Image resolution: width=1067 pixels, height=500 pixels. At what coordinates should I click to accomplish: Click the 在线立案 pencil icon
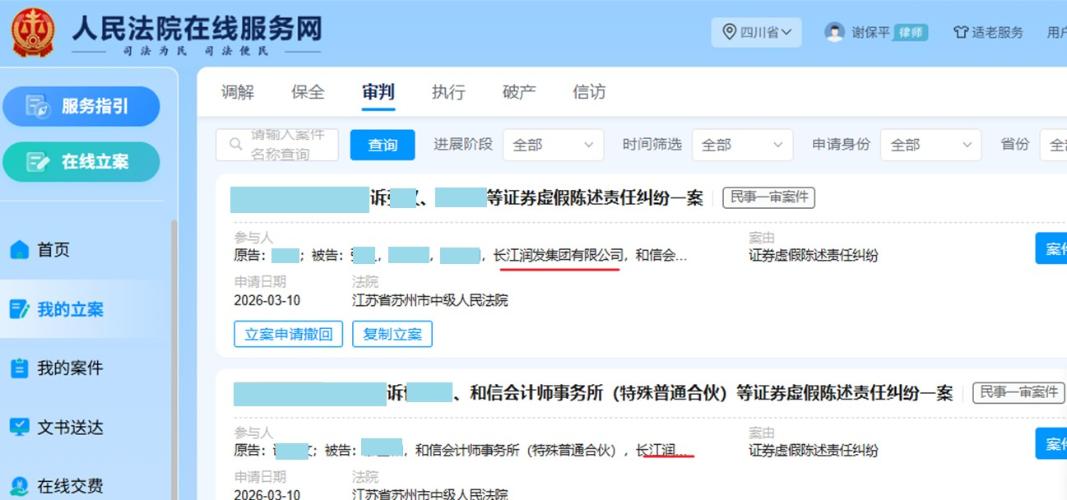(x=37, y=162)
